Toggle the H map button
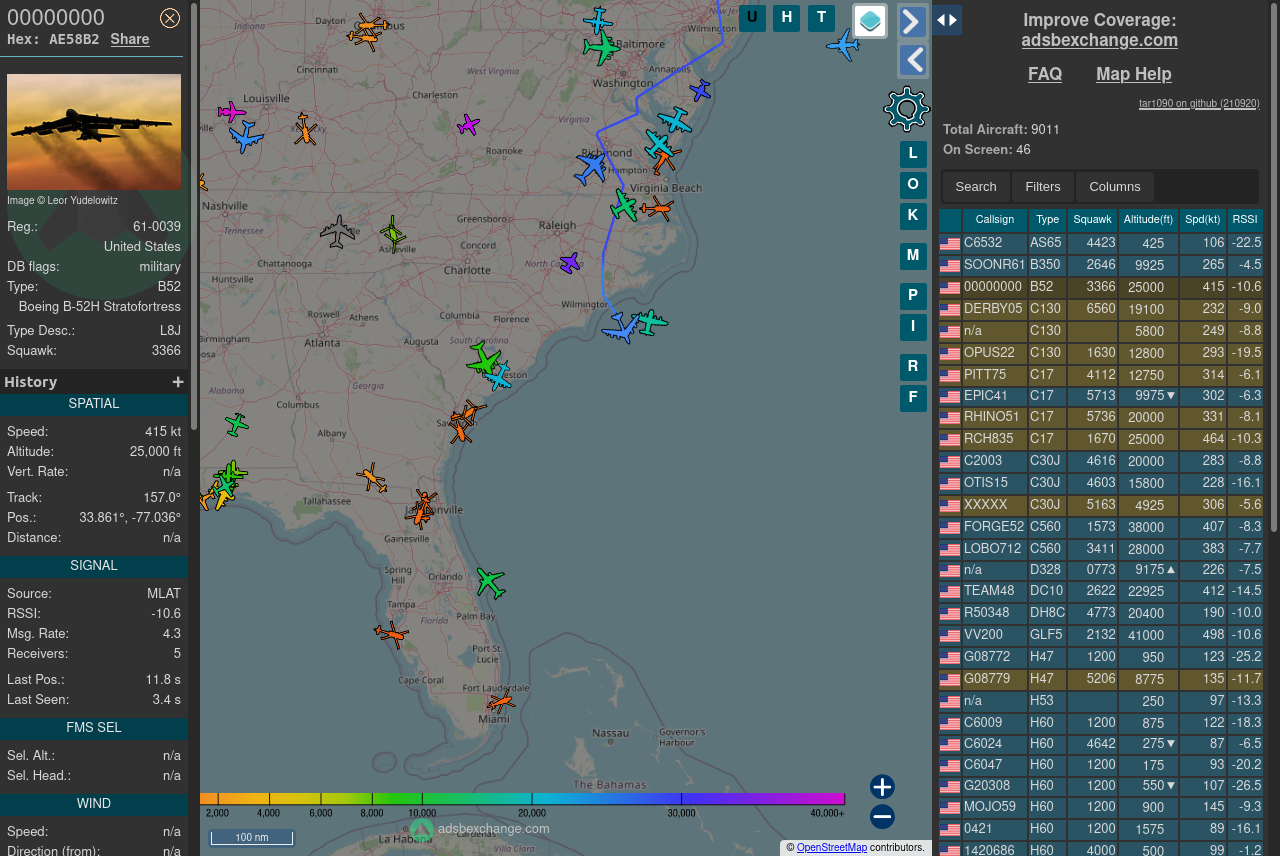This screenshot has height=856, width=1280. 787,17
